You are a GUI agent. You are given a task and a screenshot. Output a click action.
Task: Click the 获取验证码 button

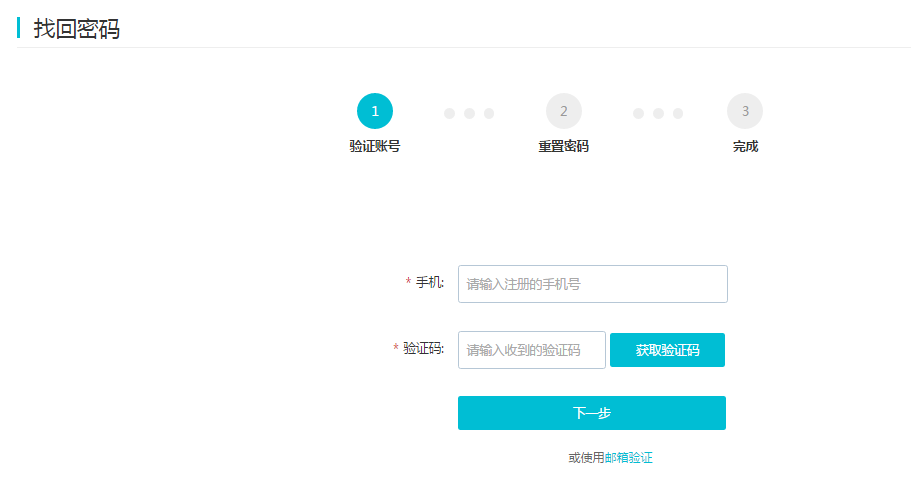pyautogui.click(x=667, y=350)
